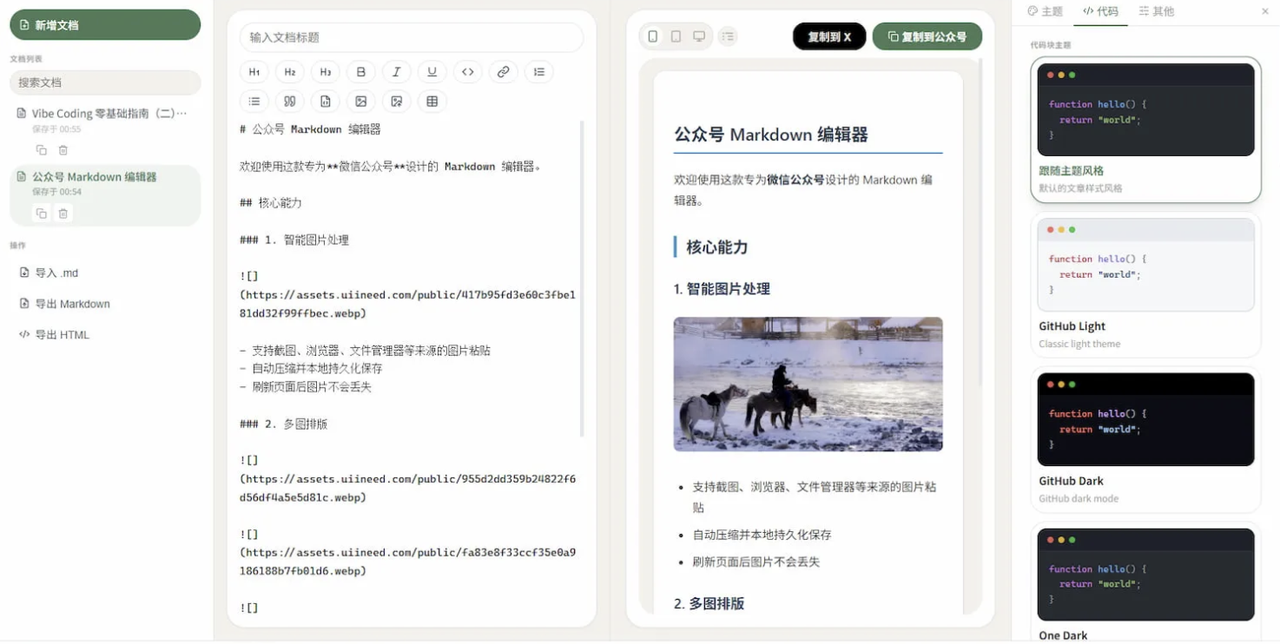
Task: Click the 新增文档 button
Action: 105,25
